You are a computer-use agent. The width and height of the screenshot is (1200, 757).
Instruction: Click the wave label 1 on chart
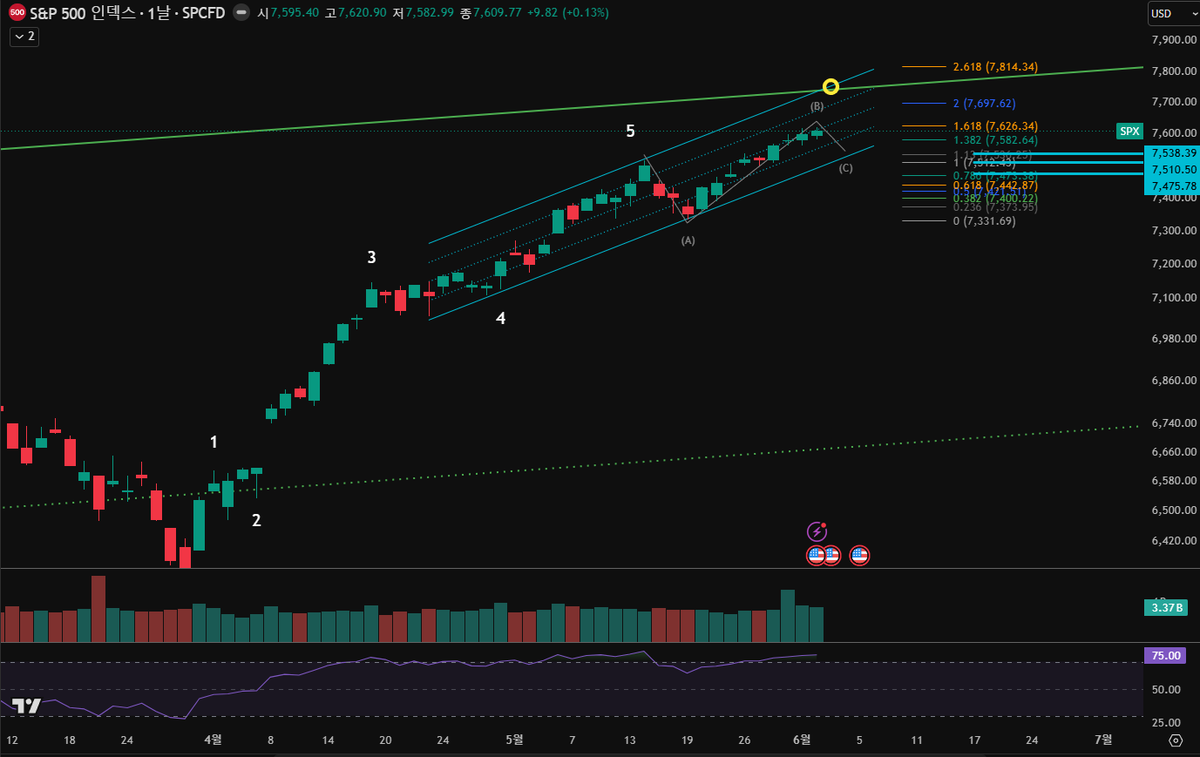[214, 441]
